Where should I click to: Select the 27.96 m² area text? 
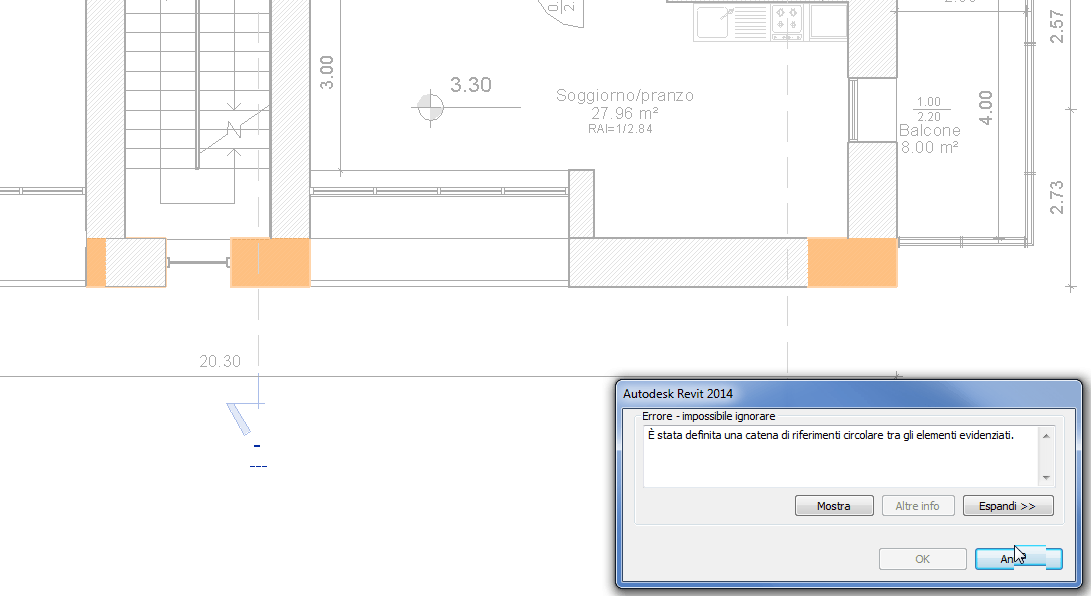coord(625,113)
